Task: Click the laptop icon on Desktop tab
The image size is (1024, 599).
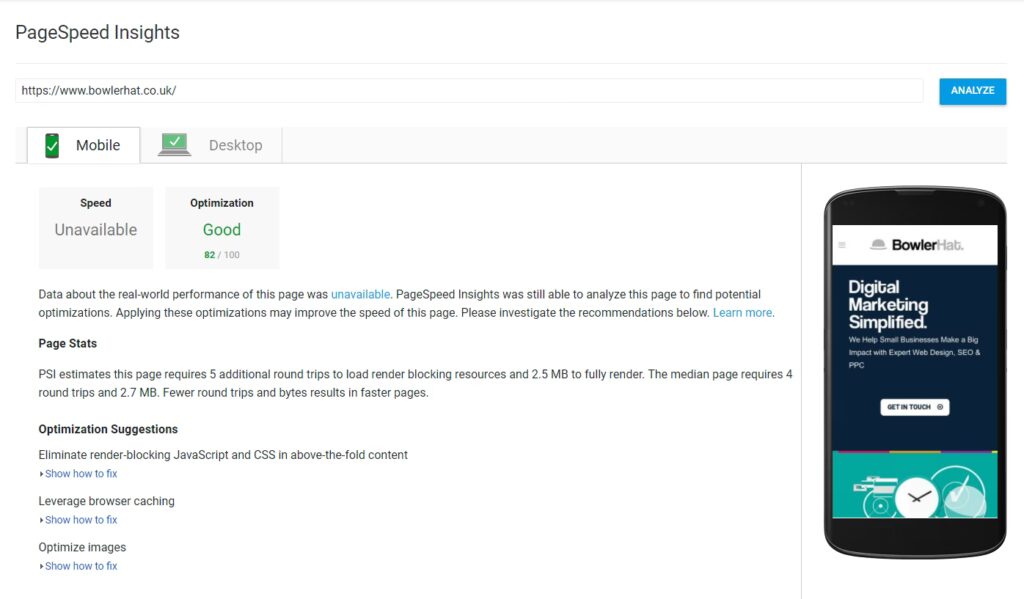Action: point(175,145)
